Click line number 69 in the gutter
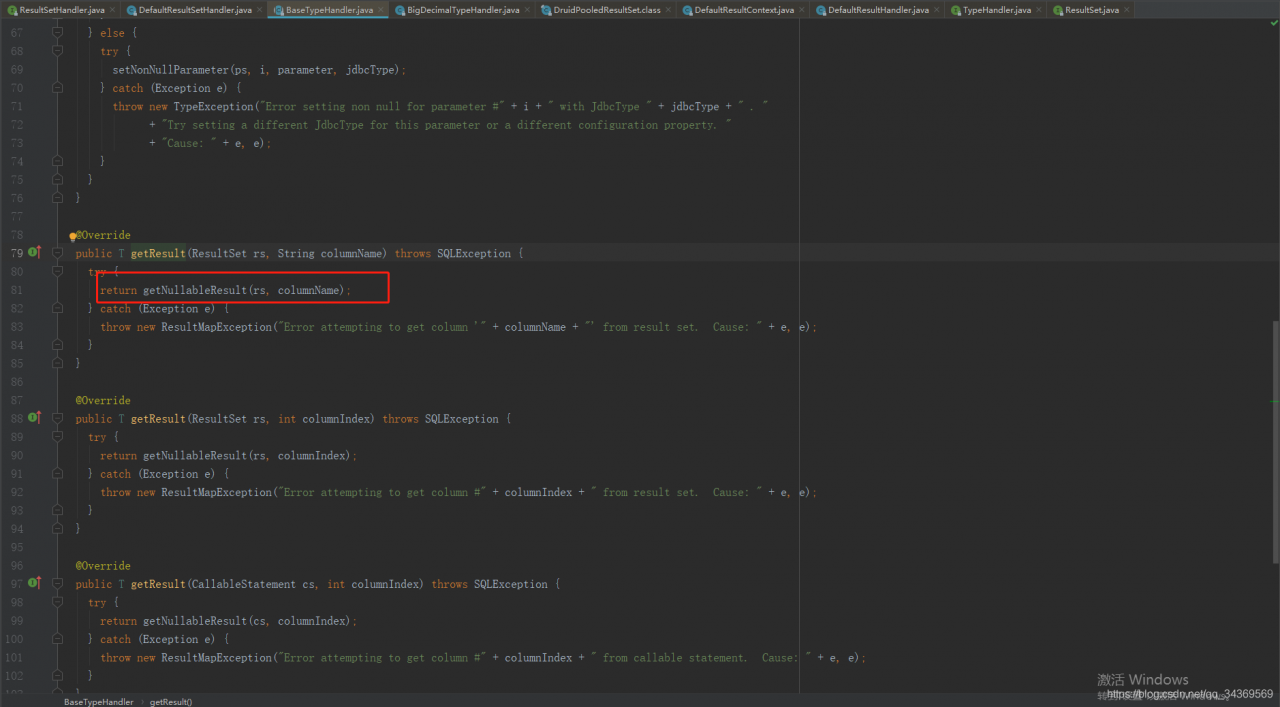This screenshot has height=707, width=1280. (x=16, y=70)
